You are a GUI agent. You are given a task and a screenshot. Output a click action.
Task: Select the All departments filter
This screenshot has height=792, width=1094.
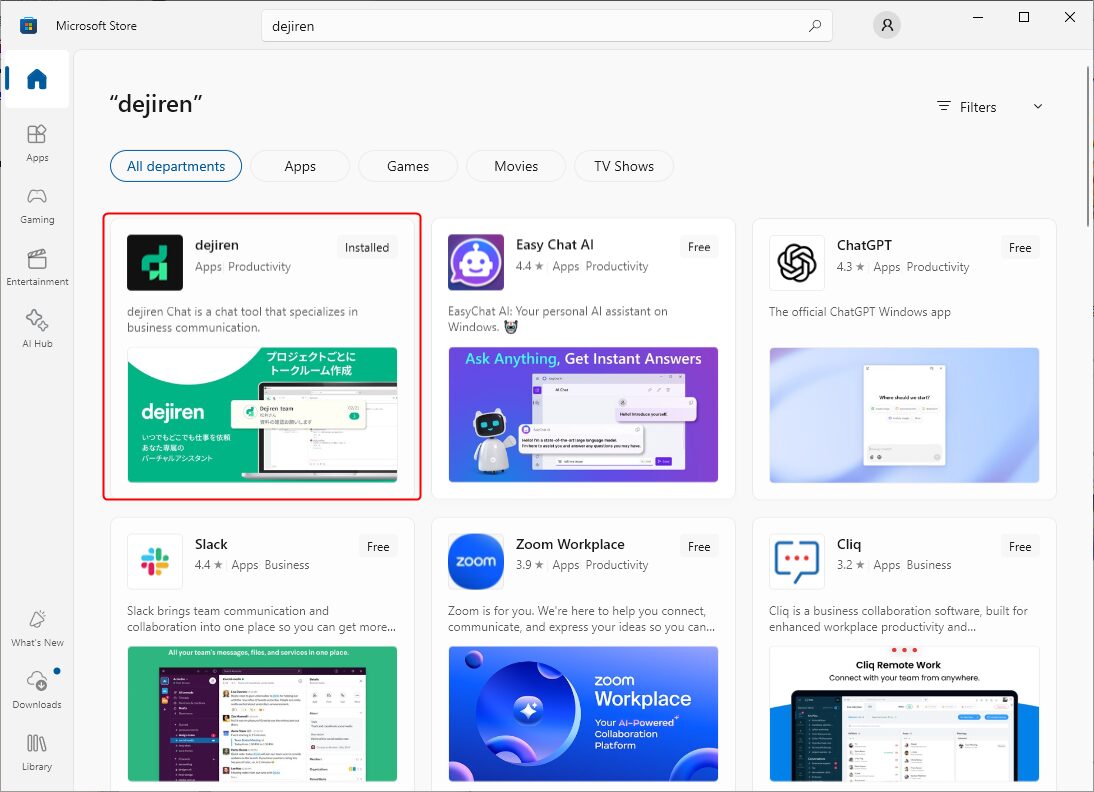(x=176, y=166)
